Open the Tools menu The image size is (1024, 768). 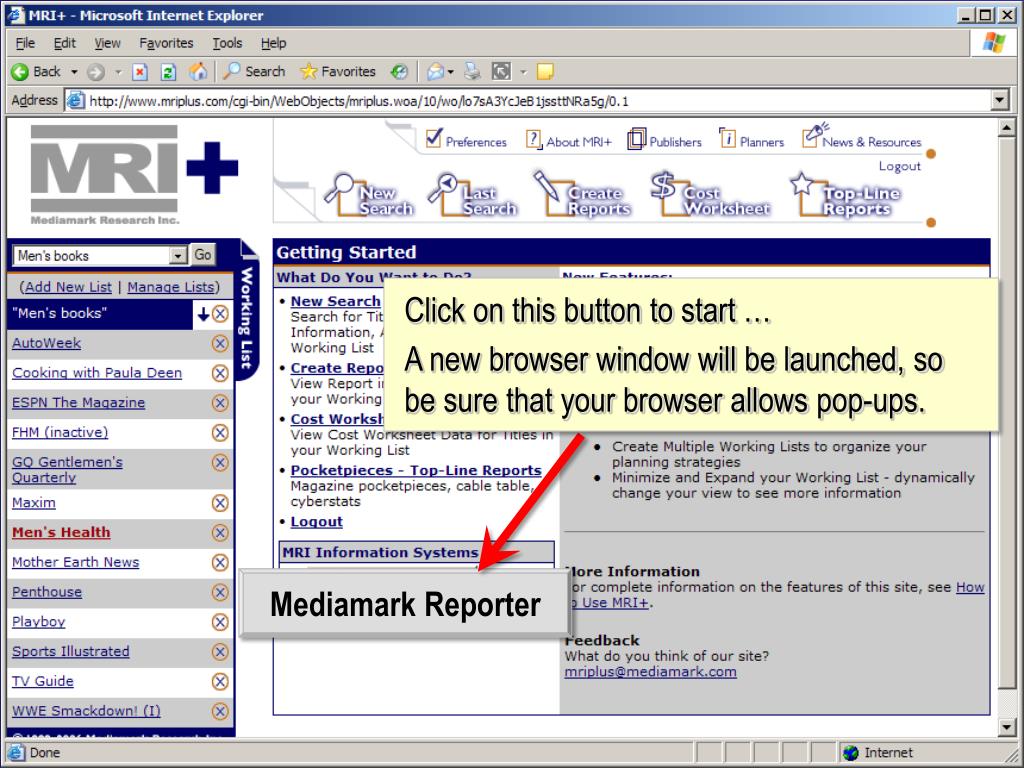coord(227,43)
